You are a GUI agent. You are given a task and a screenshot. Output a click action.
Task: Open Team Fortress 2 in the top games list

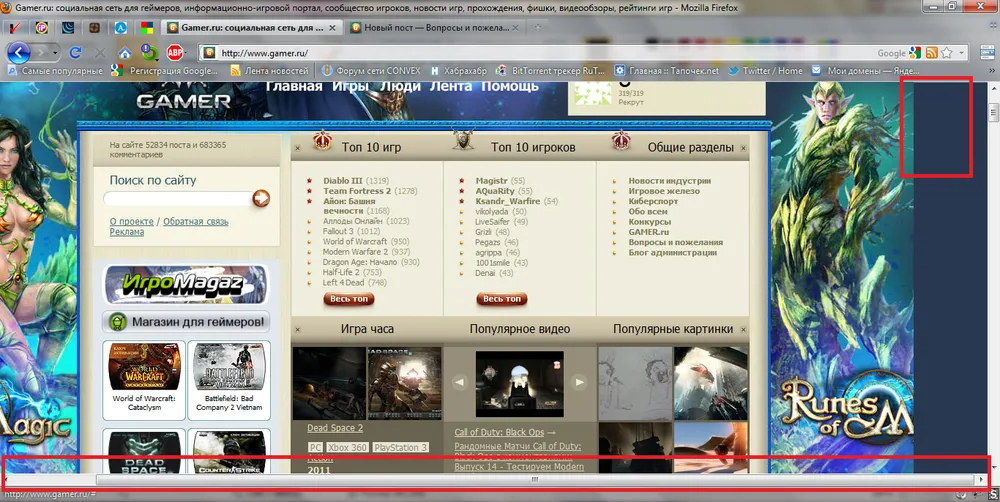point(357,191)
